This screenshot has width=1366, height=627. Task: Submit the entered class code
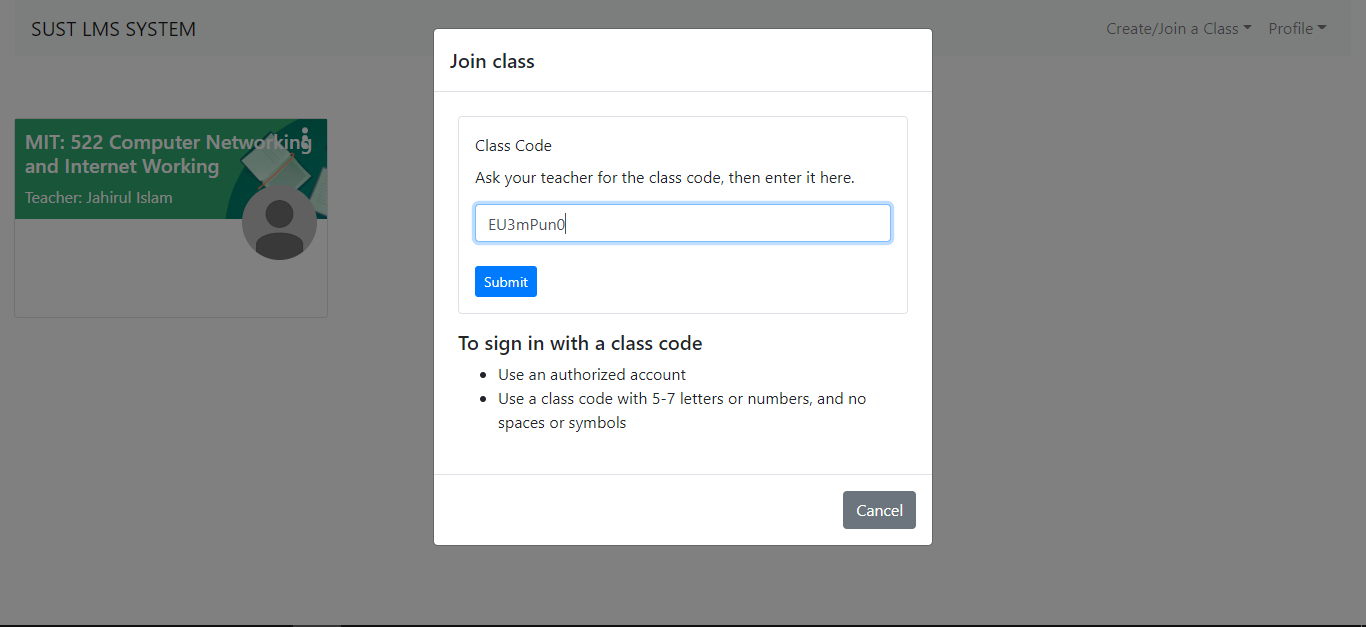coord(506,282)
